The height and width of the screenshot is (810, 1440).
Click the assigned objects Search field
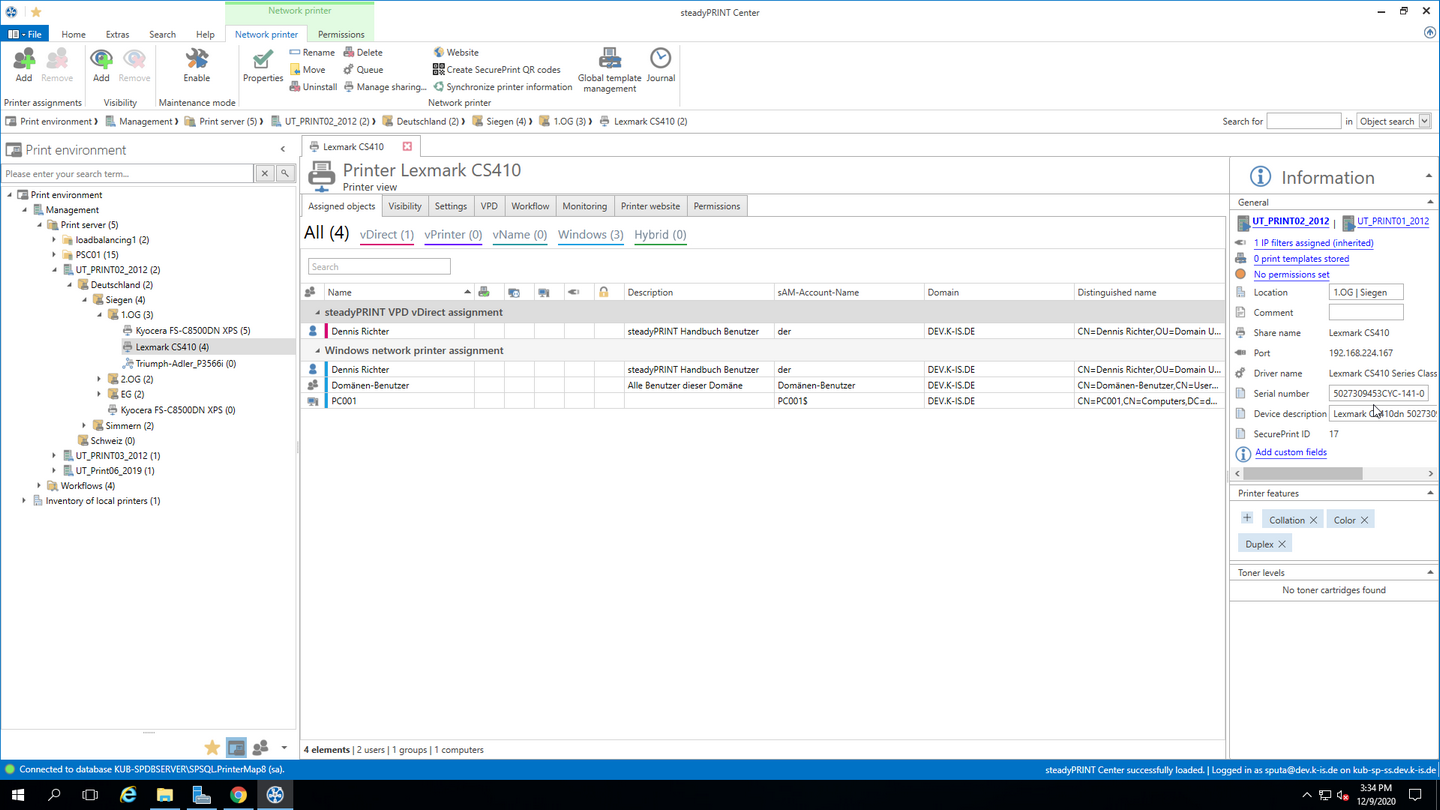379,267
